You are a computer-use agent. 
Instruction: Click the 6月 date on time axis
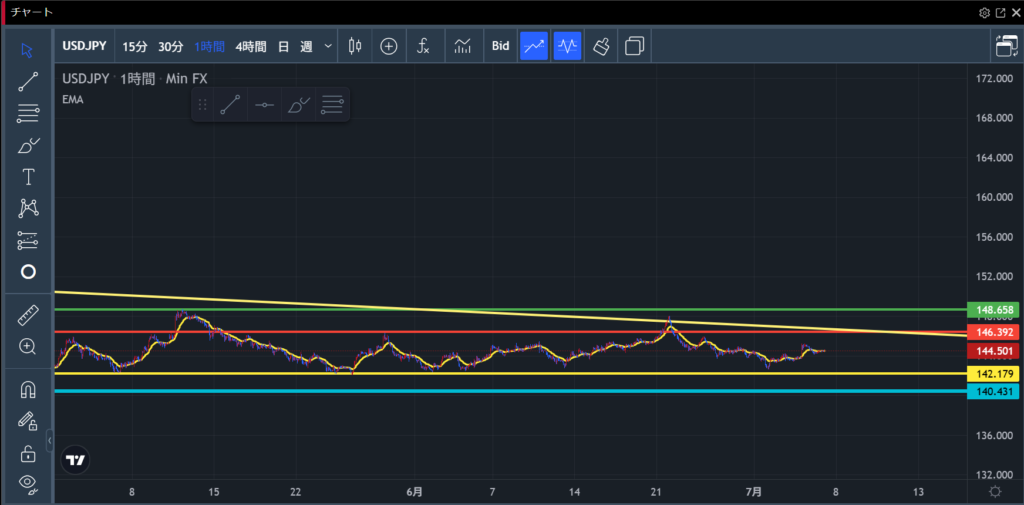413,491
